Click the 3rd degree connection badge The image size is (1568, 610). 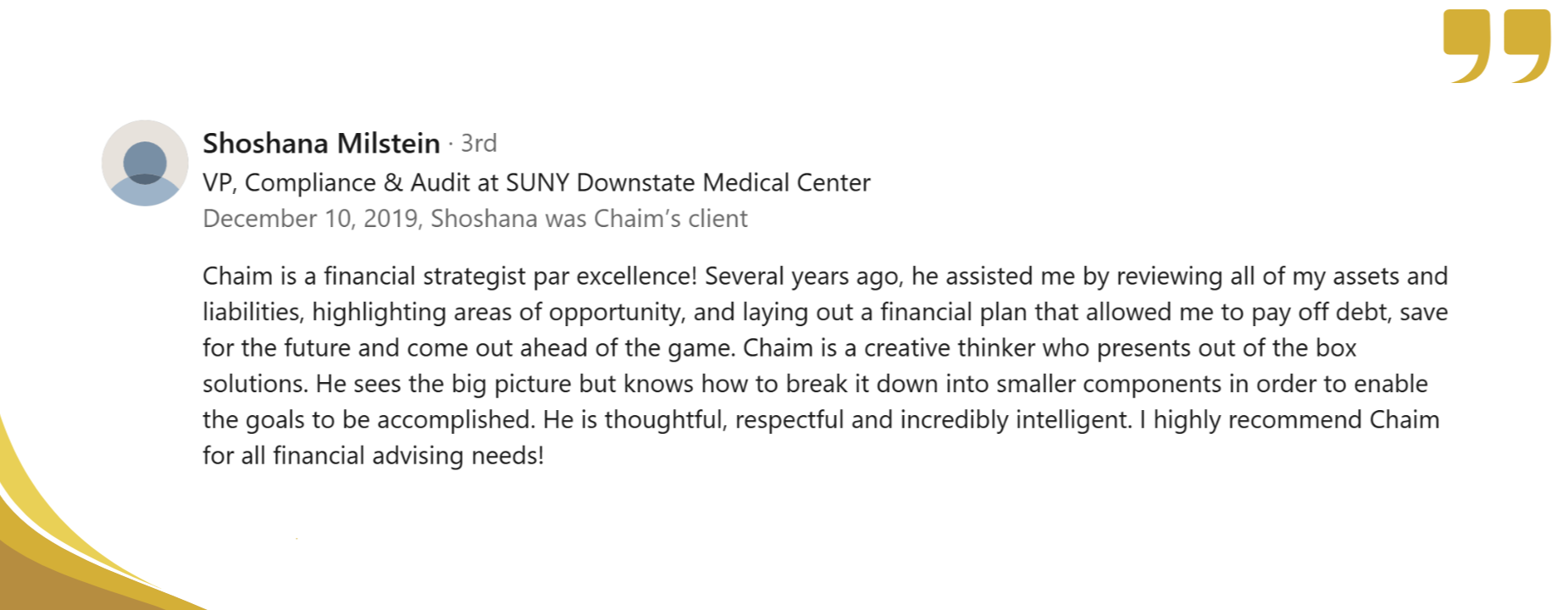pyautogui.click(x=479, y=143)
